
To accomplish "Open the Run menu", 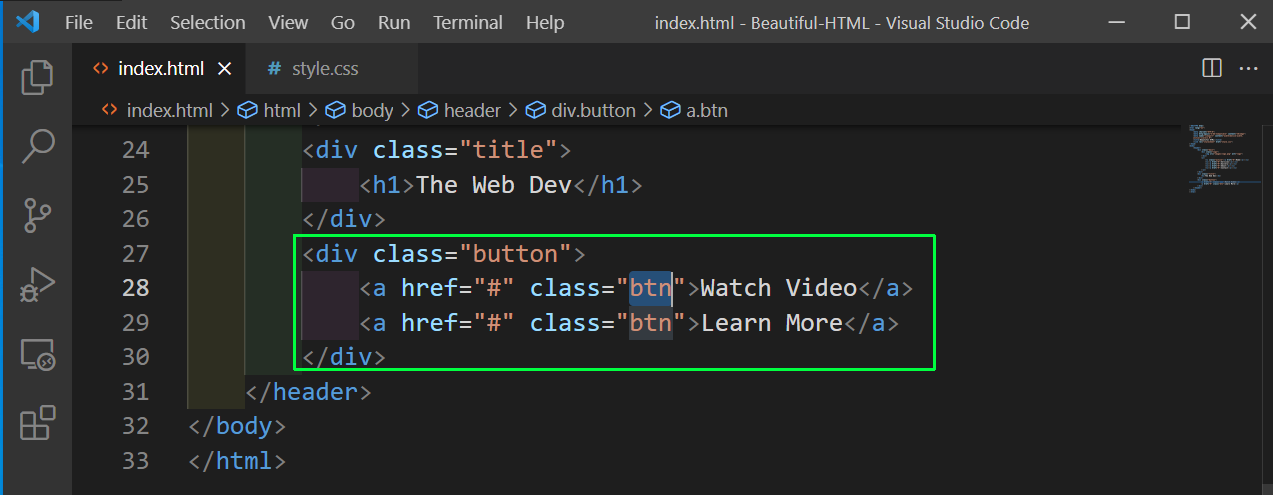I will click(x=394, y=22).
